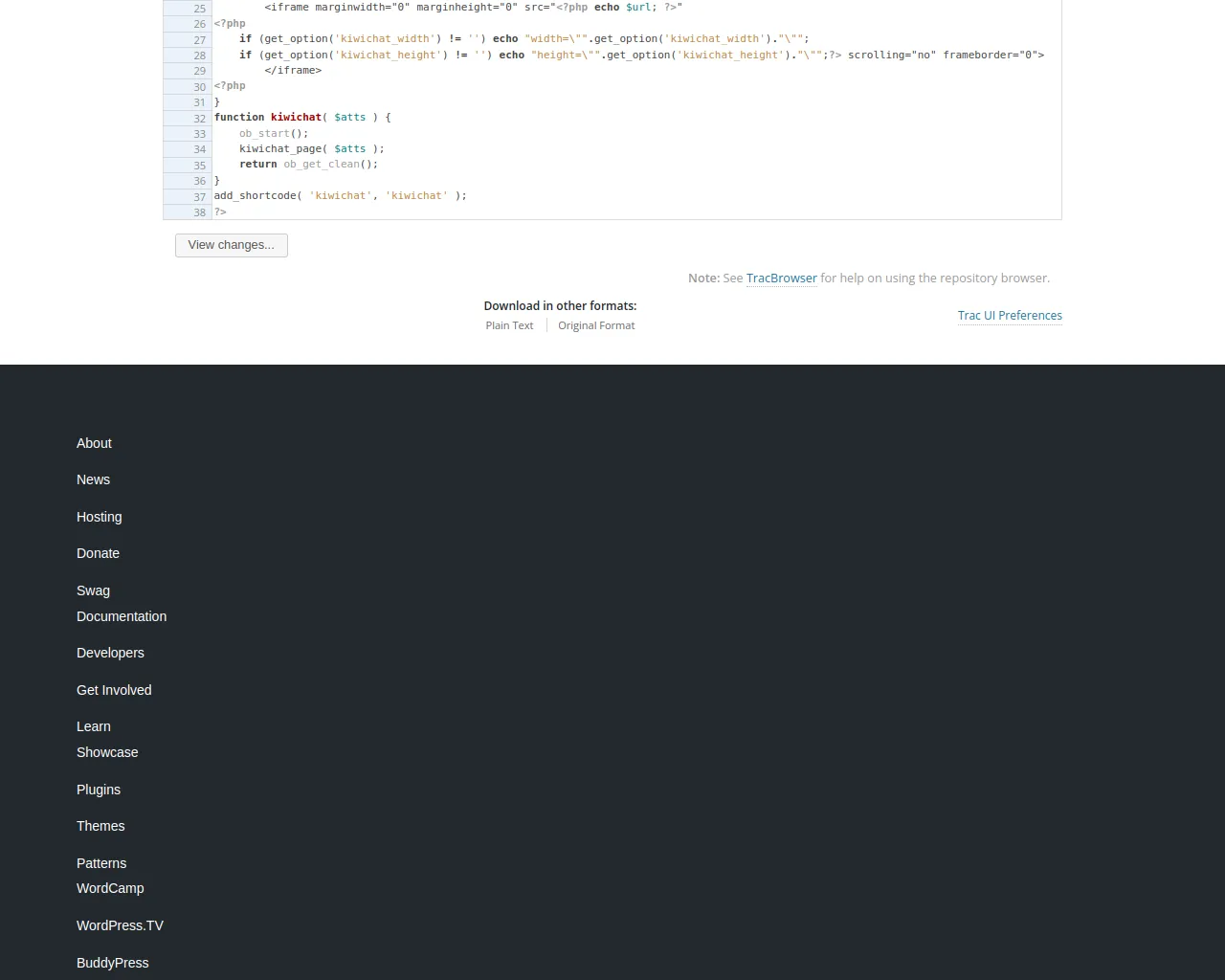
Task: Go to the Developers footer link
Action: pyautogui.click(x=110, y=653)
